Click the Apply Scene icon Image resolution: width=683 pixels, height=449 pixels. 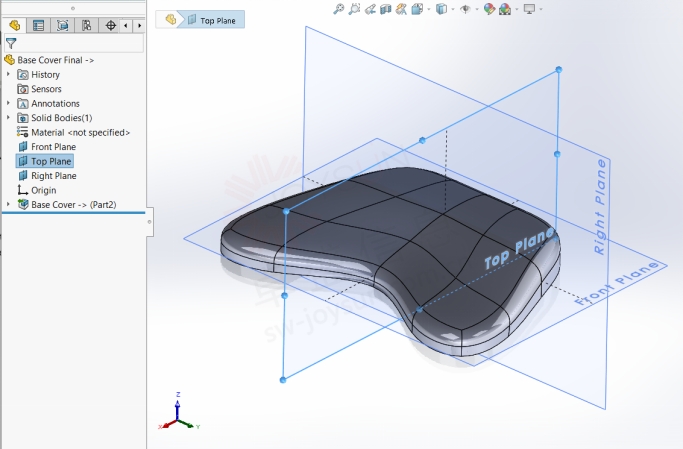point(505,9)
